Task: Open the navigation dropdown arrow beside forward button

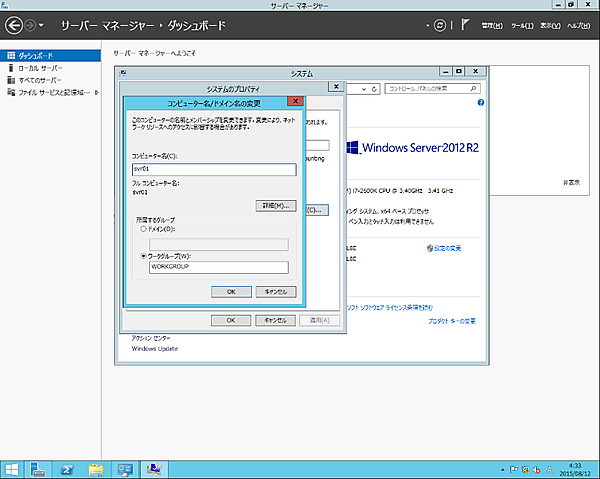Action: pos(42,24)
